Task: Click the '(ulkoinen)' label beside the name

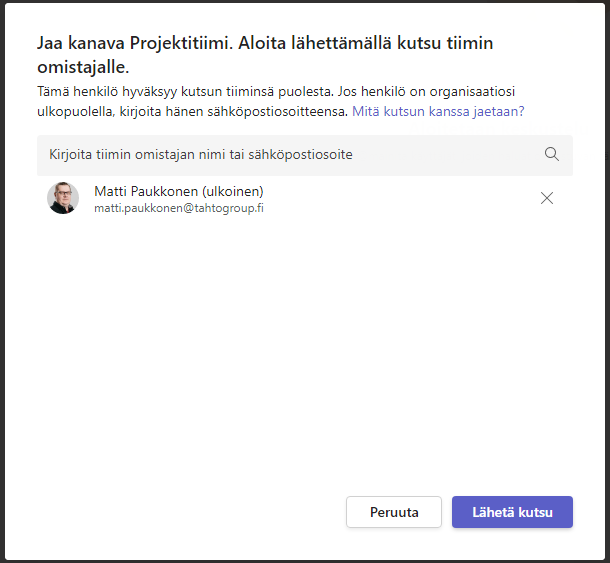Action: point(233,191)
